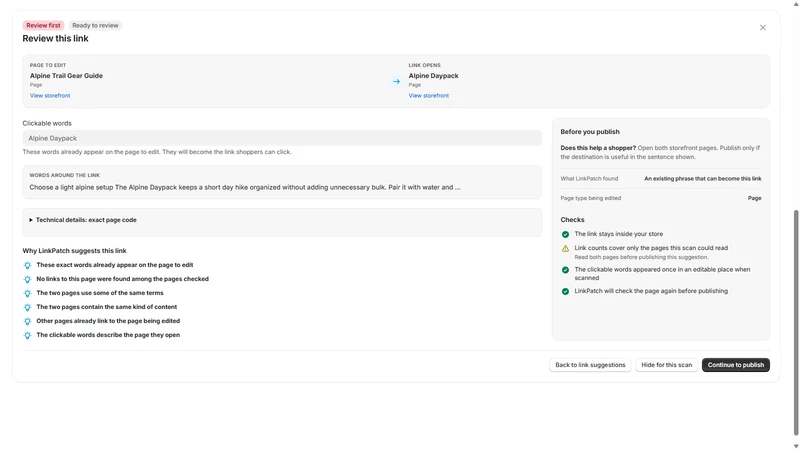This screenshot has height=450, width=800.
Task: Open View storefront for Alpine Trail Gear Guide
Action: tap(50, 95)
